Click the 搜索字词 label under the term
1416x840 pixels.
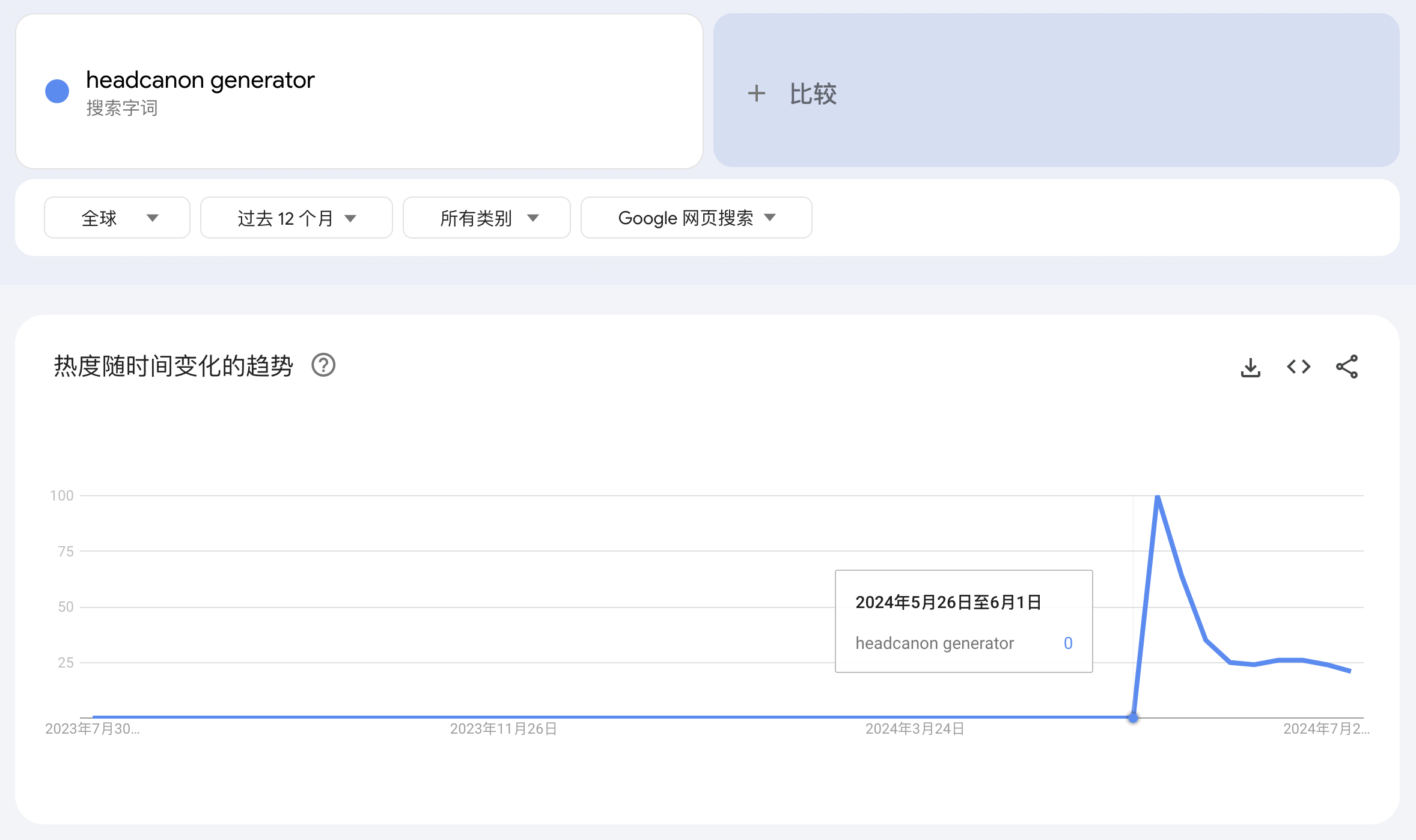point(122,108)
